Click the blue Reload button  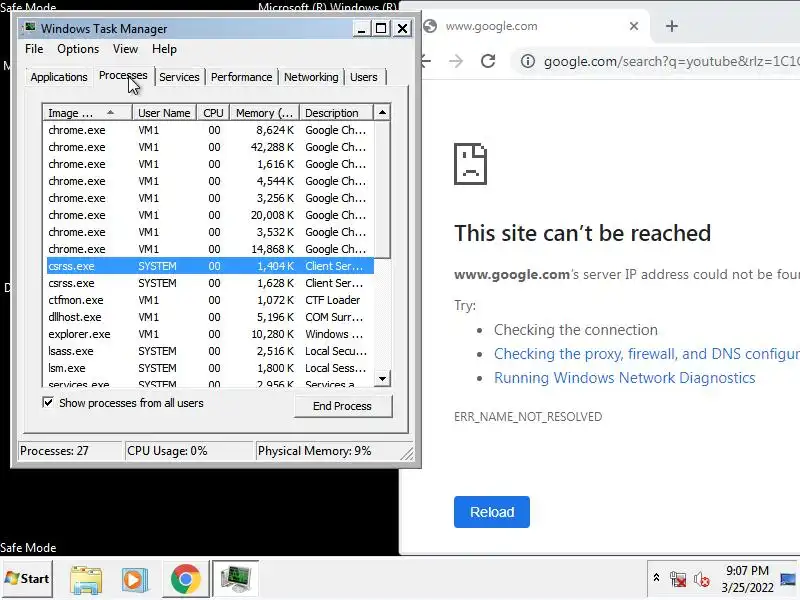492,512
